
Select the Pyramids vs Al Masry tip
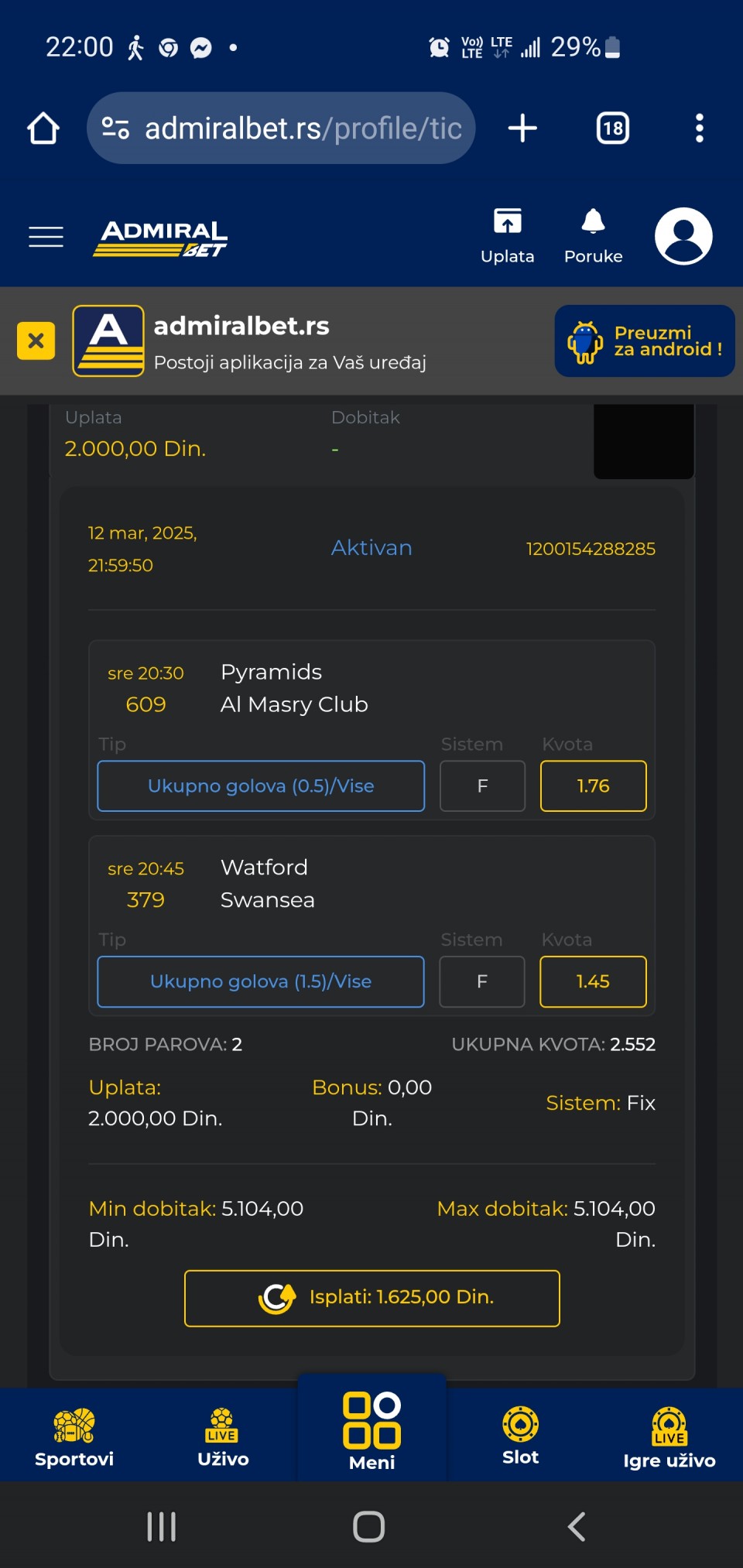tap(261, 786)
